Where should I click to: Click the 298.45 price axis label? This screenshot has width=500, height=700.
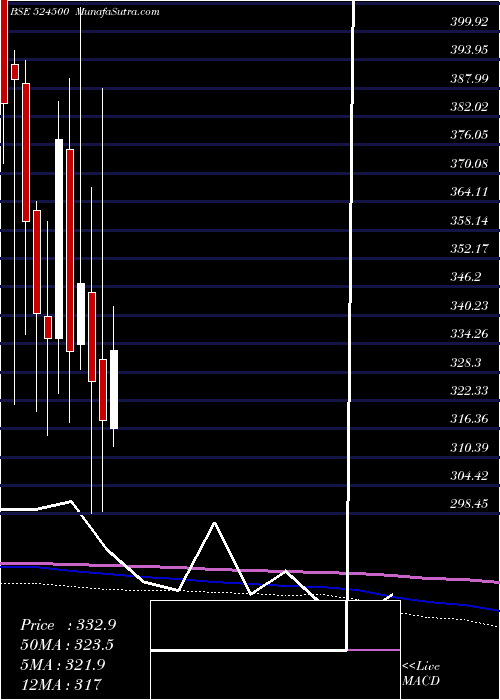pos(469,505)
